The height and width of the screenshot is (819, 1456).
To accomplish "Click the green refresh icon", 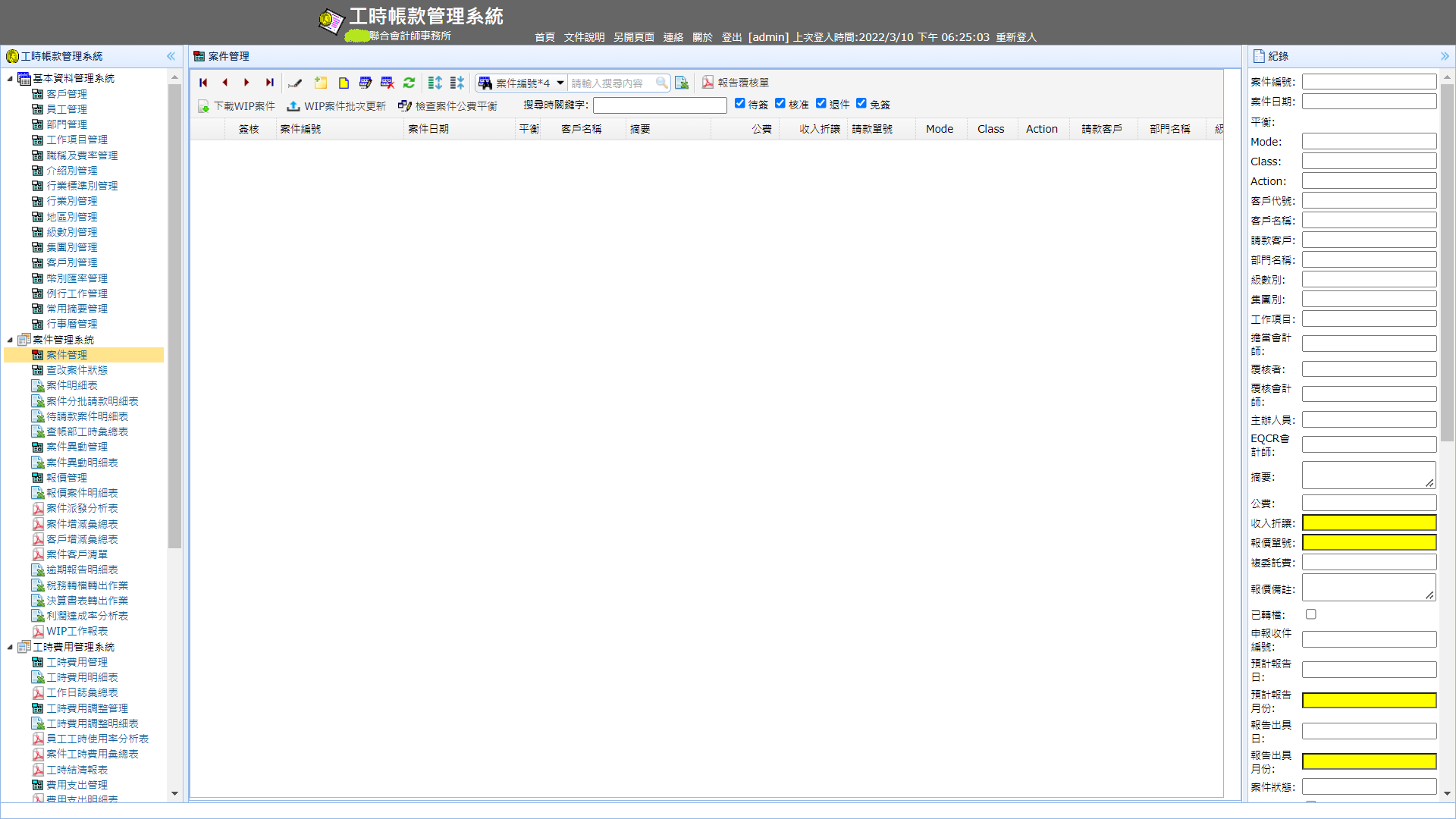I will tap(409, 83).
